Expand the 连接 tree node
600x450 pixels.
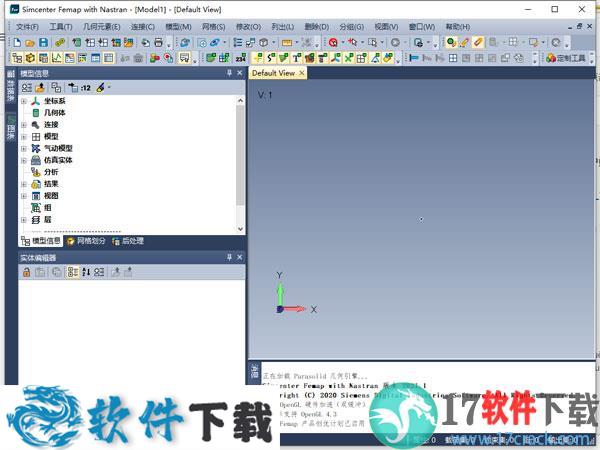pos(24,125)
